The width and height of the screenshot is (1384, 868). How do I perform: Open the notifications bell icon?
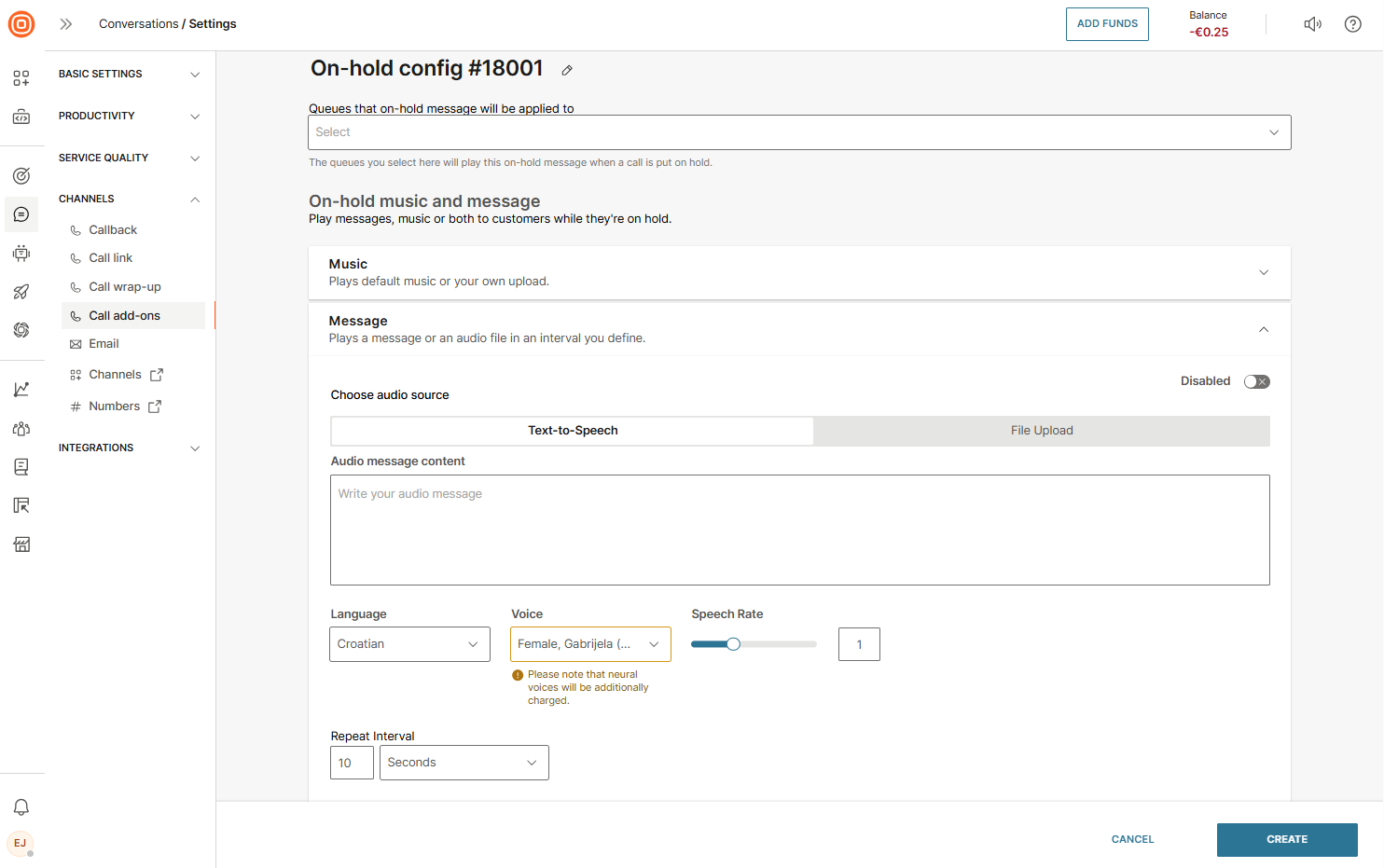21,807
